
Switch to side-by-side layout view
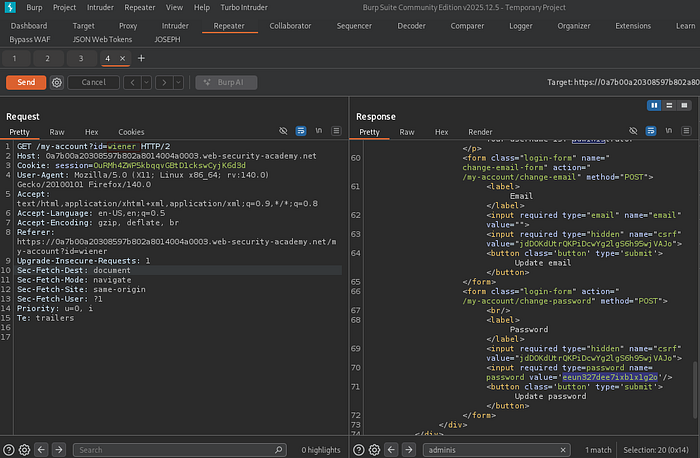click(654, 105)
